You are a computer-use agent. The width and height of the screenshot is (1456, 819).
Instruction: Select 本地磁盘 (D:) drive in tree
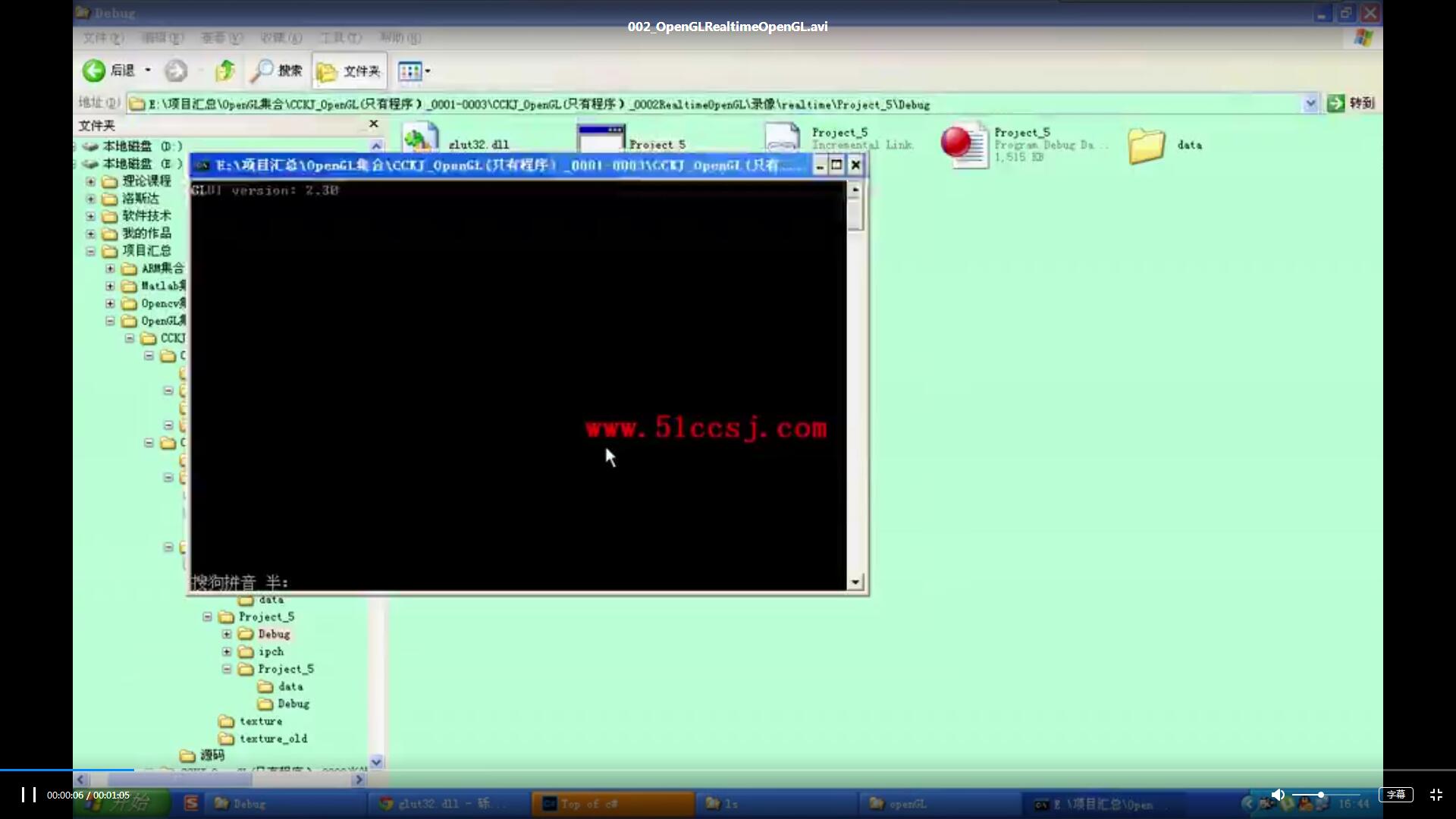pos(133,146)
